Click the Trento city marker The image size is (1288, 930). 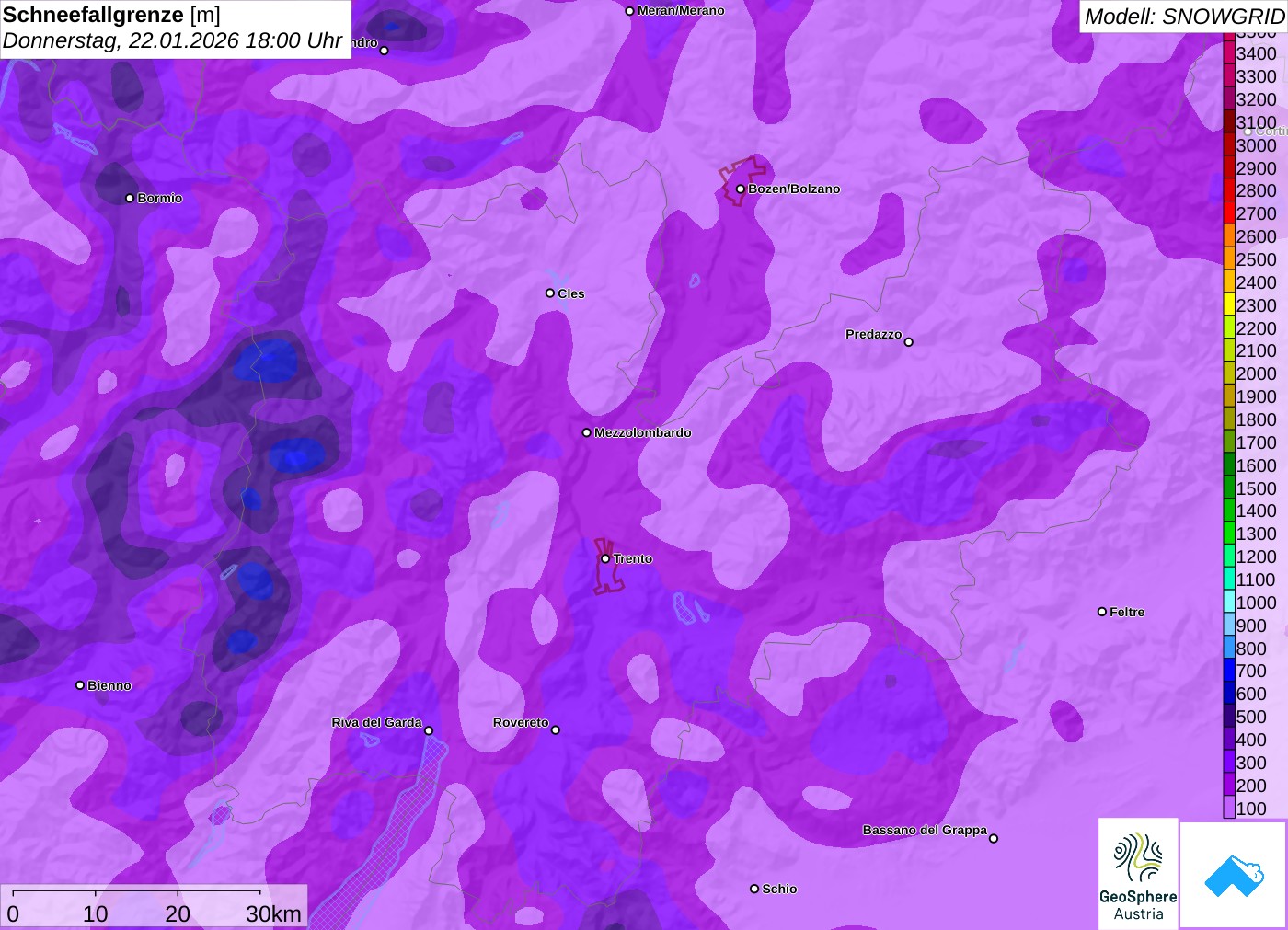pyautogui.click(x=605, y=558)
